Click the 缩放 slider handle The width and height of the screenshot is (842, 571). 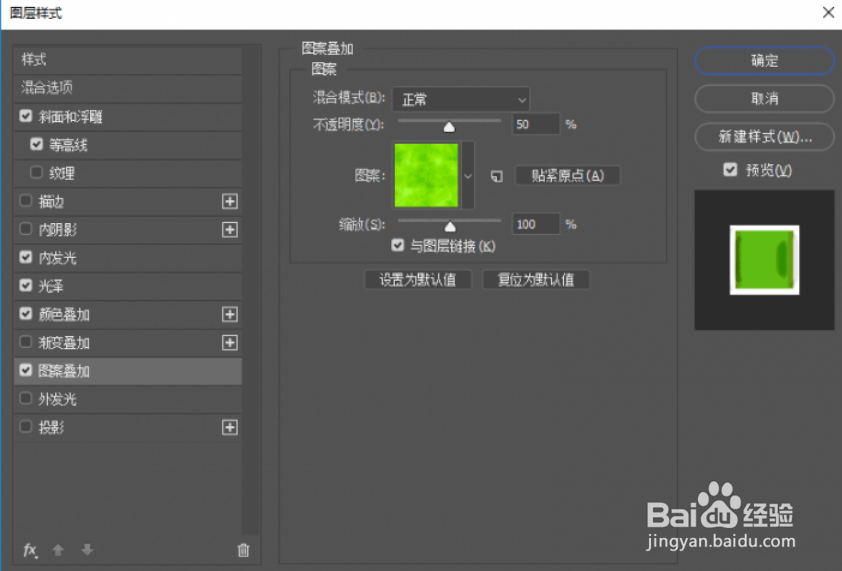450,227
